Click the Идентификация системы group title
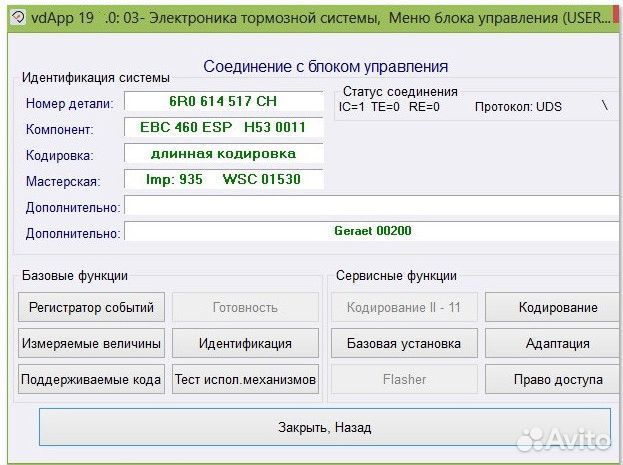Screen dimensions: 623x465 [96, 78]
